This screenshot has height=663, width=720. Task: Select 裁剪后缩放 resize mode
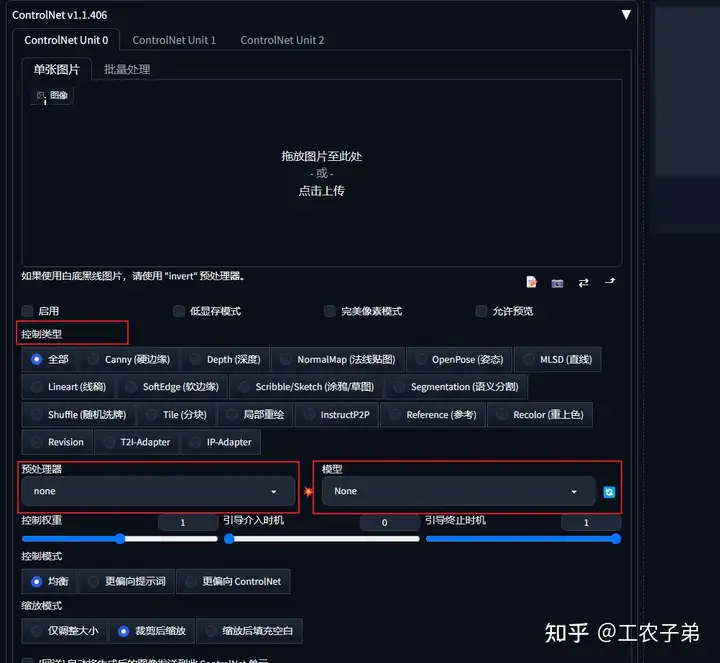(152, 631)
